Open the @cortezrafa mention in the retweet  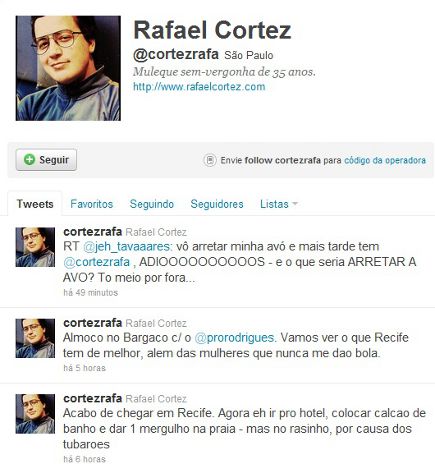97,262
